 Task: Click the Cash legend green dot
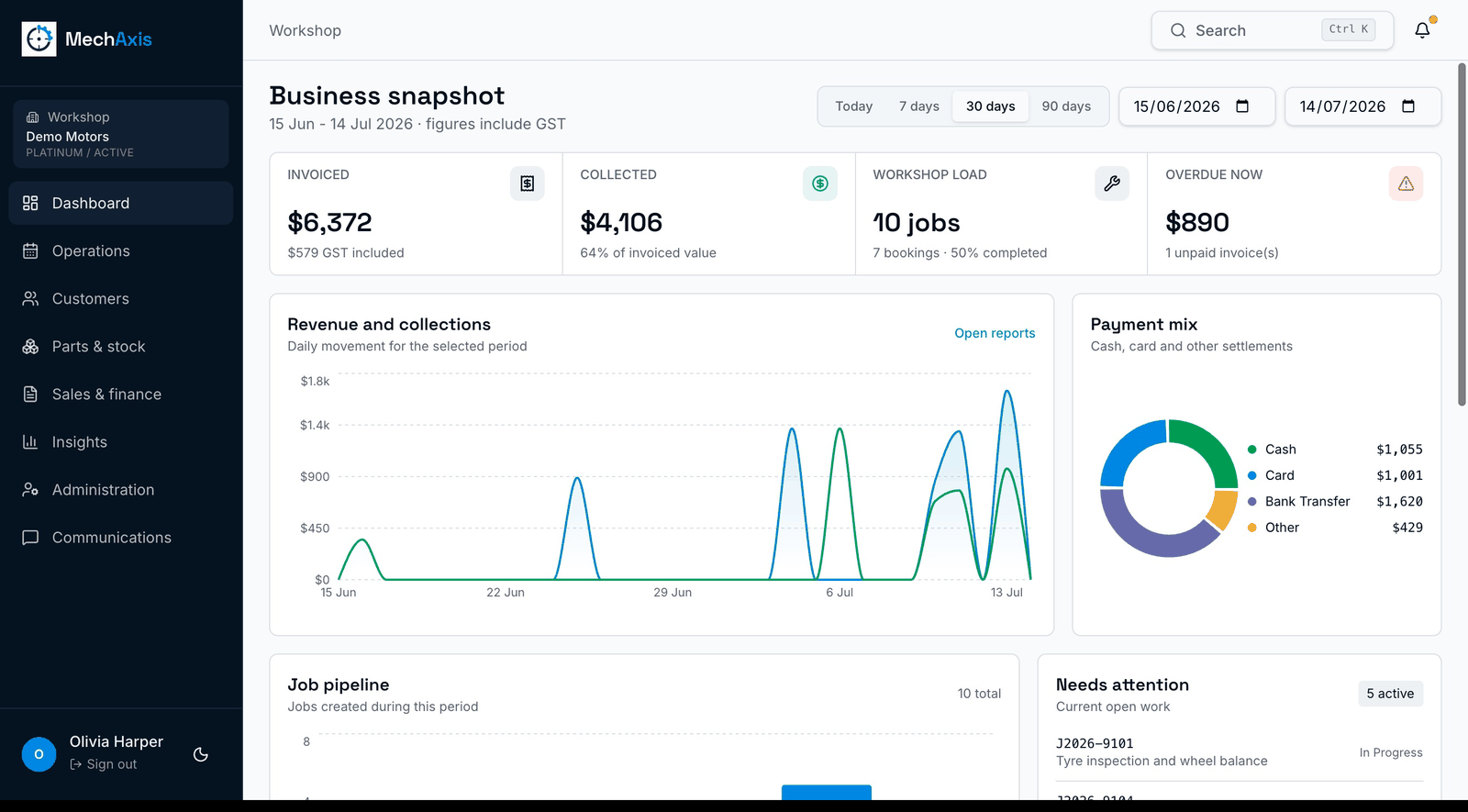pyautogui.click(x=1251, y=450)
